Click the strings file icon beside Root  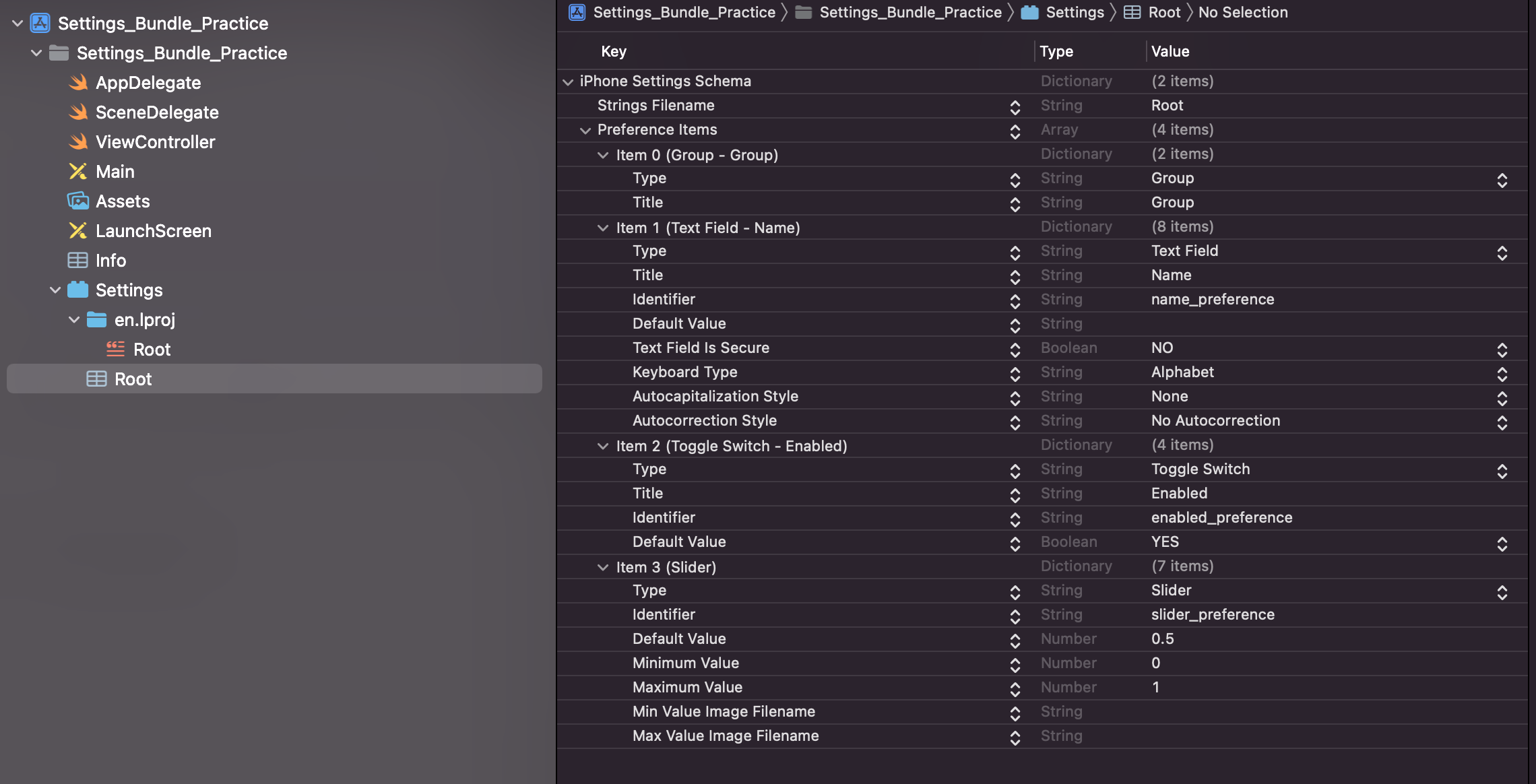coord(116,349)
